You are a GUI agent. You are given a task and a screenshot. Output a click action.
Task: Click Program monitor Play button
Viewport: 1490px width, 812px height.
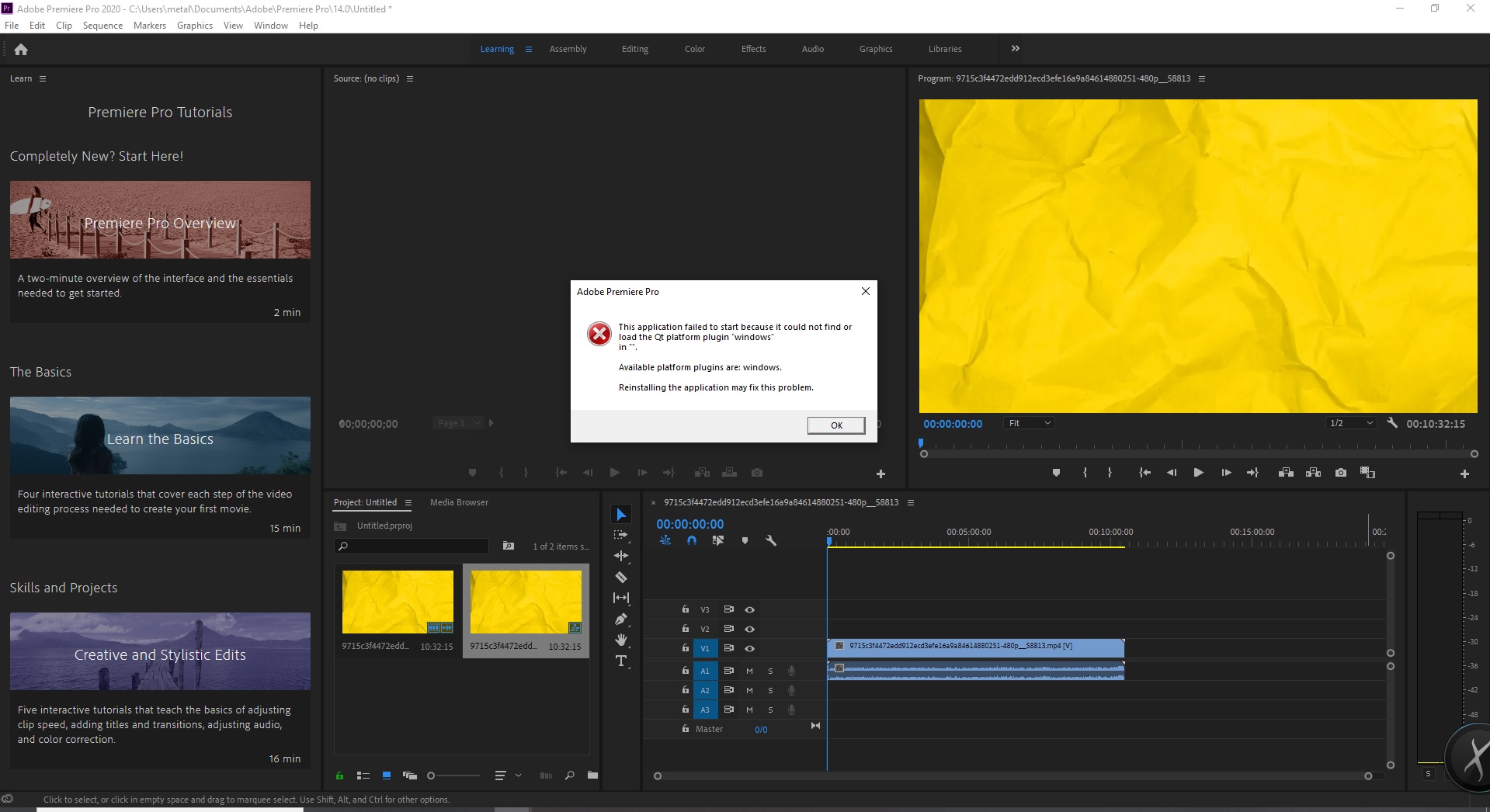click(x=1198, y=473)
